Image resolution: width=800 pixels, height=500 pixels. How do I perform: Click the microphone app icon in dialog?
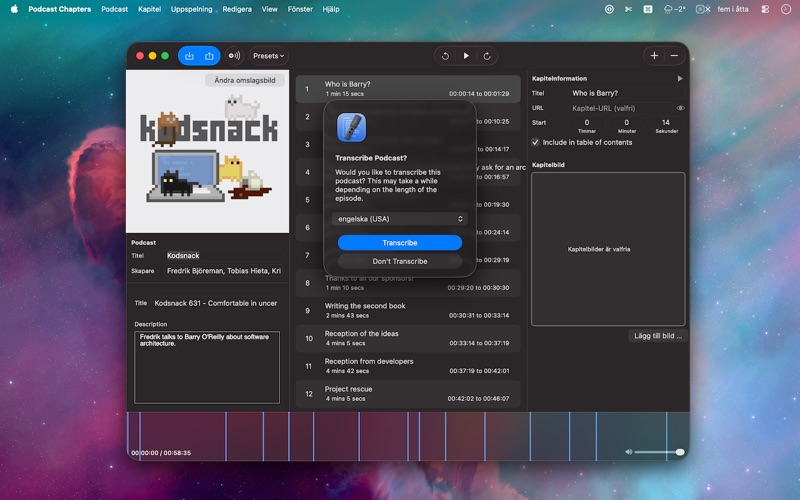click(x=351, y=127)
